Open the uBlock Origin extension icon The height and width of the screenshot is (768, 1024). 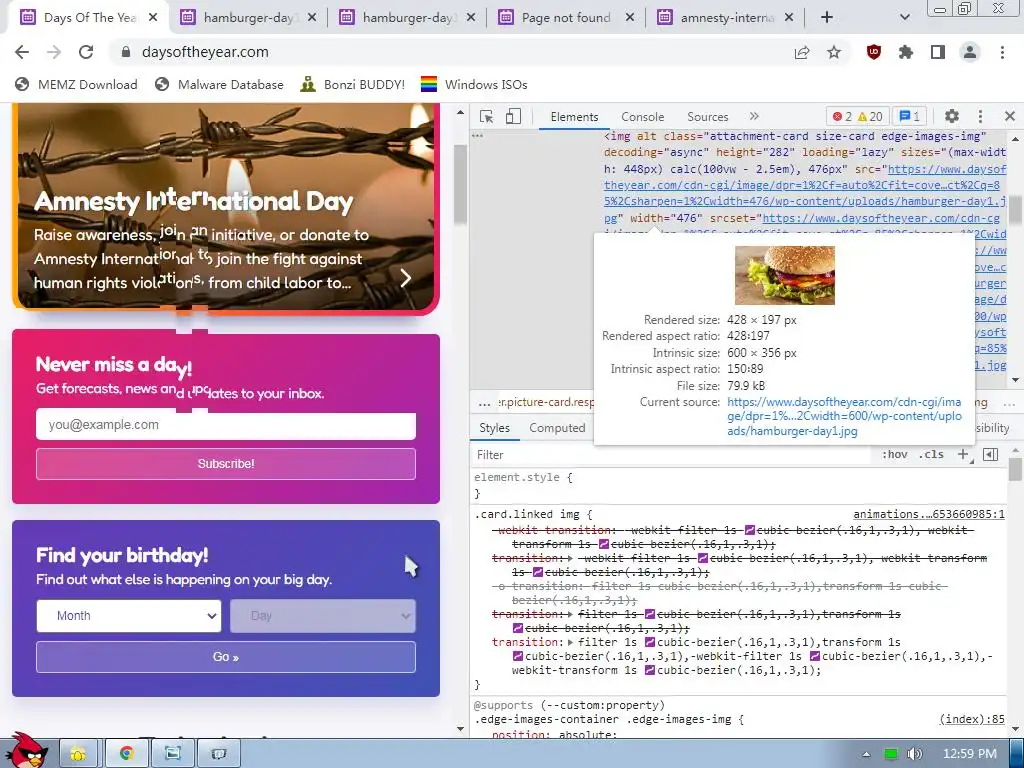point(874,52)
